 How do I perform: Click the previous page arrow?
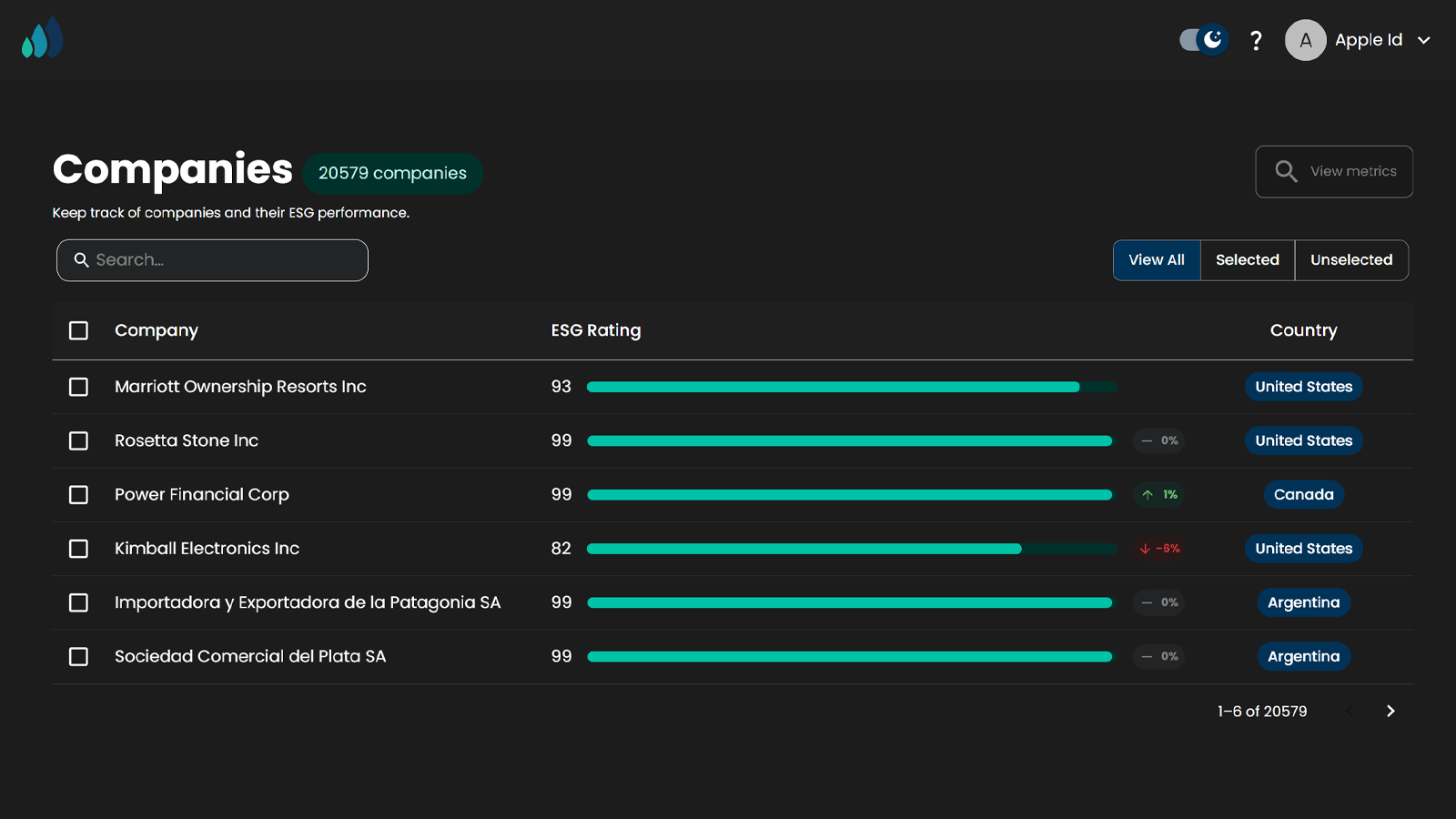(x=1350, y=711)
